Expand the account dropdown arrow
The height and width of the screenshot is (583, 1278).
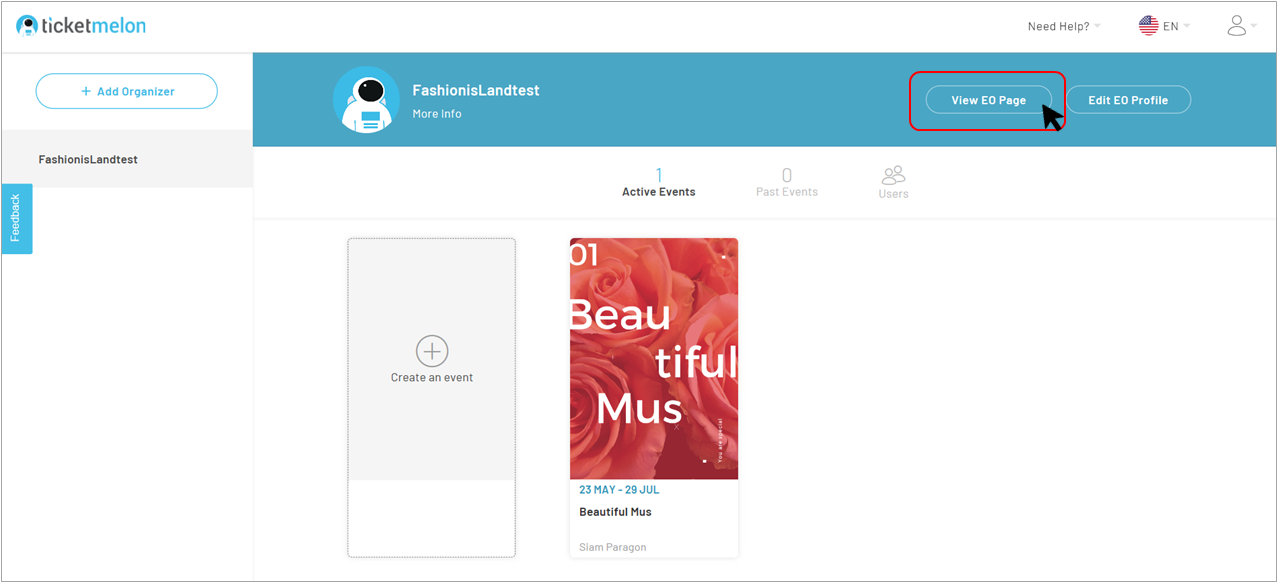(x=1253, y=26)
